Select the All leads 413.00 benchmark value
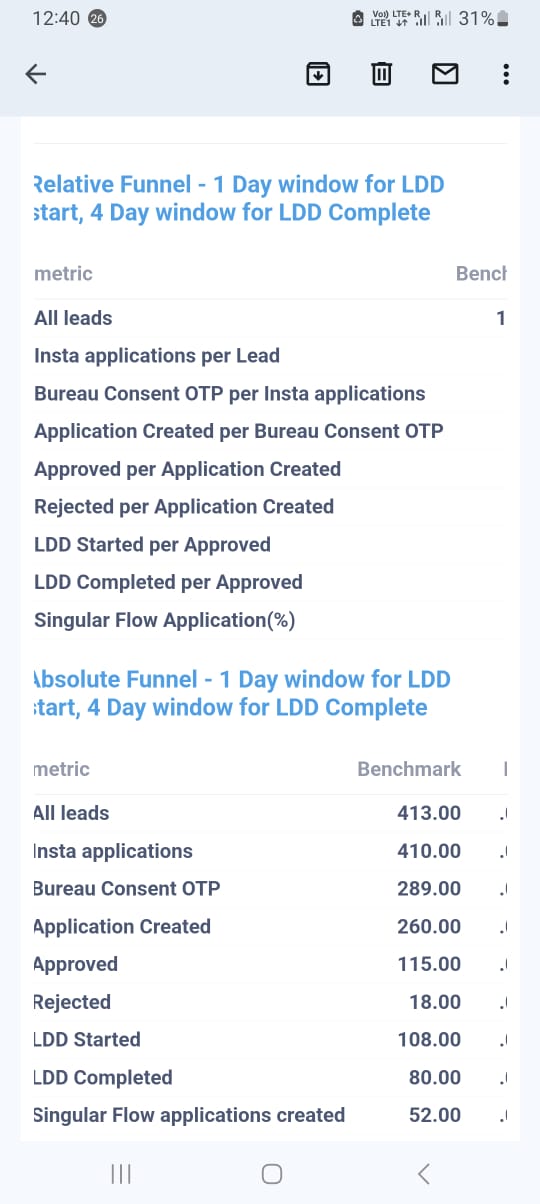Image resolution: width=540 pixels, height=1204 pixels. pyautogui.click(x=429, y=813)
